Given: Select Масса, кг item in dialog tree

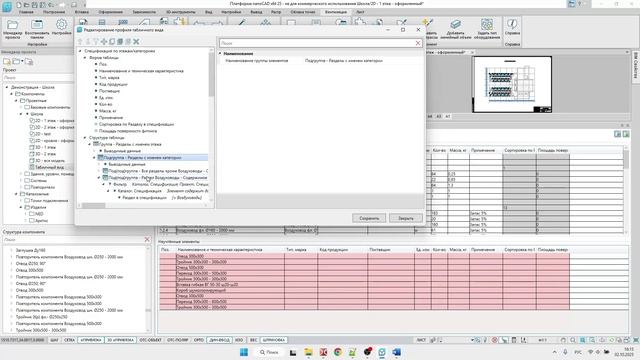Looking at the screenshot, I should coord(107,111).
